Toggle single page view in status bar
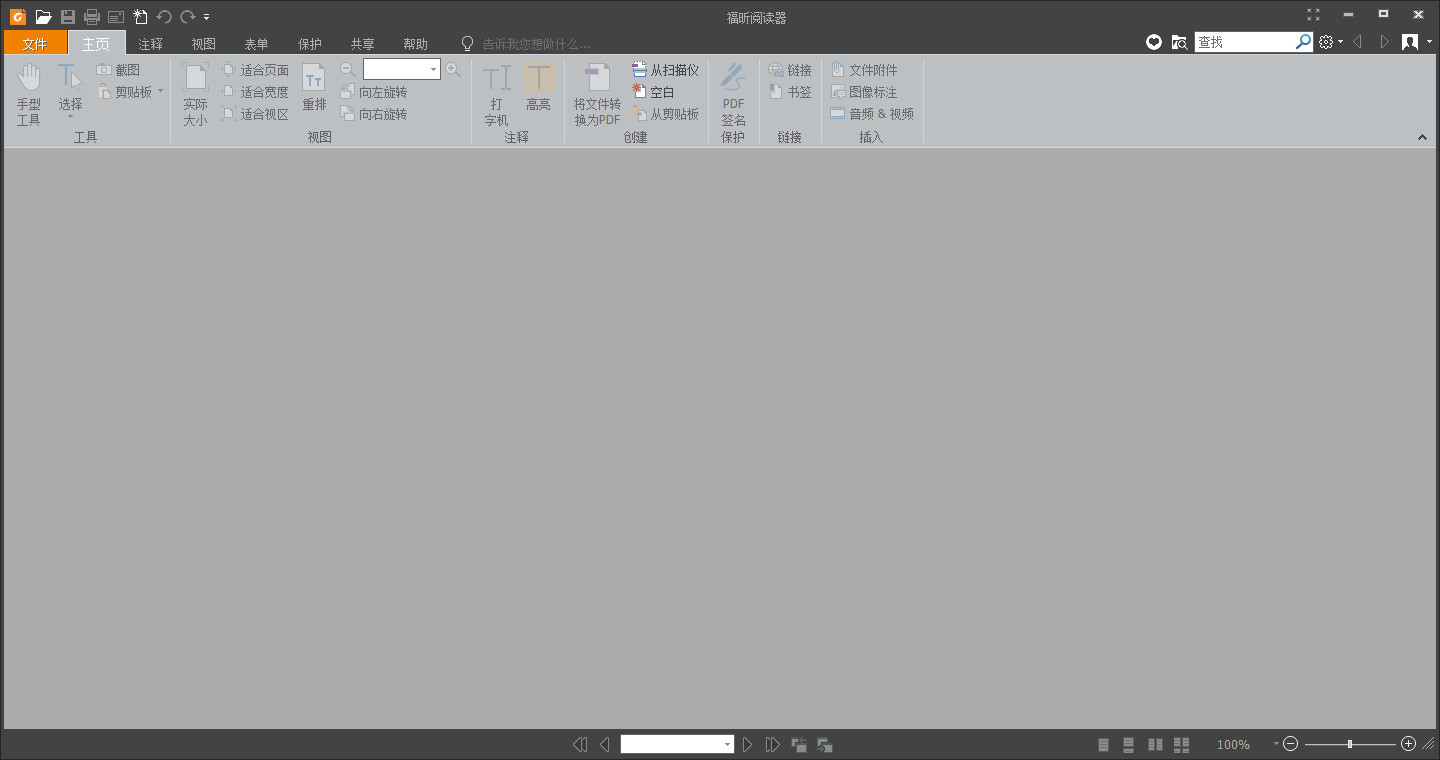 [x=1103, y=744]
